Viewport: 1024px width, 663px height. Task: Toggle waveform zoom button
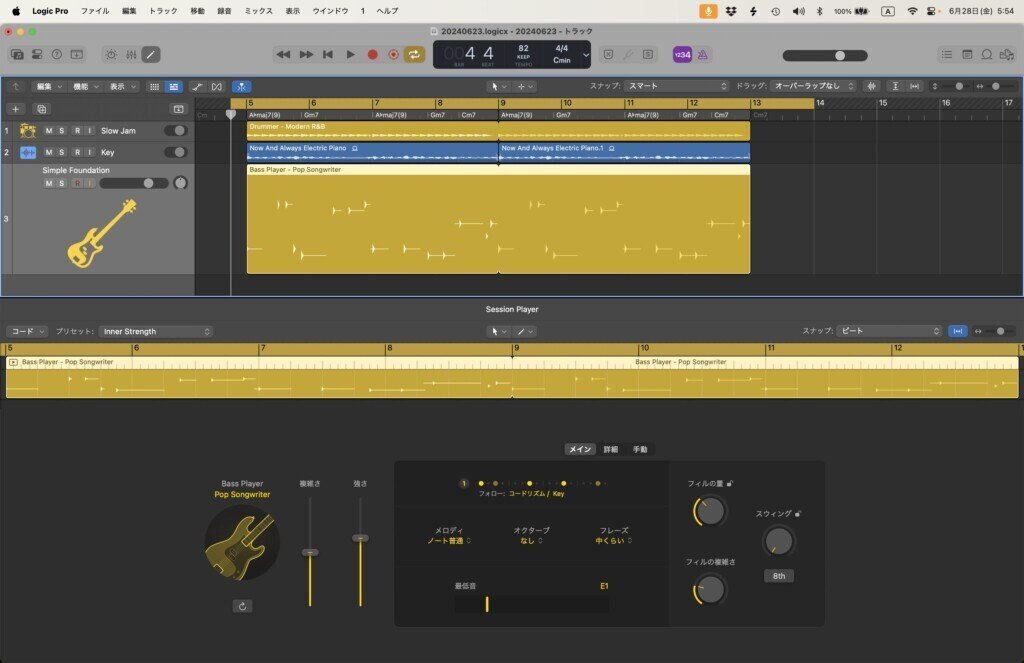click(x=871, y=86)
